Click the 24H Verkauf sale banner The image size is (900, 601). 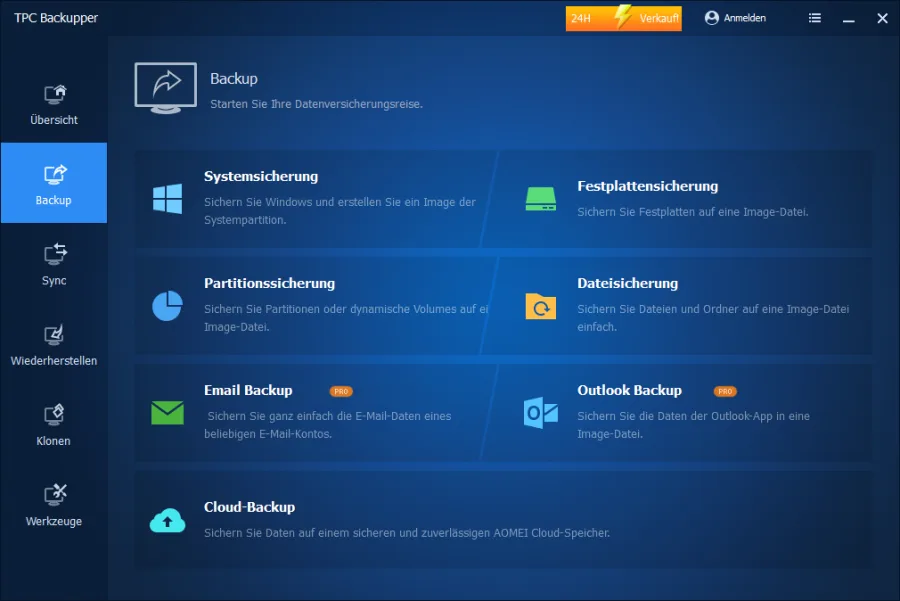[623, 18]
